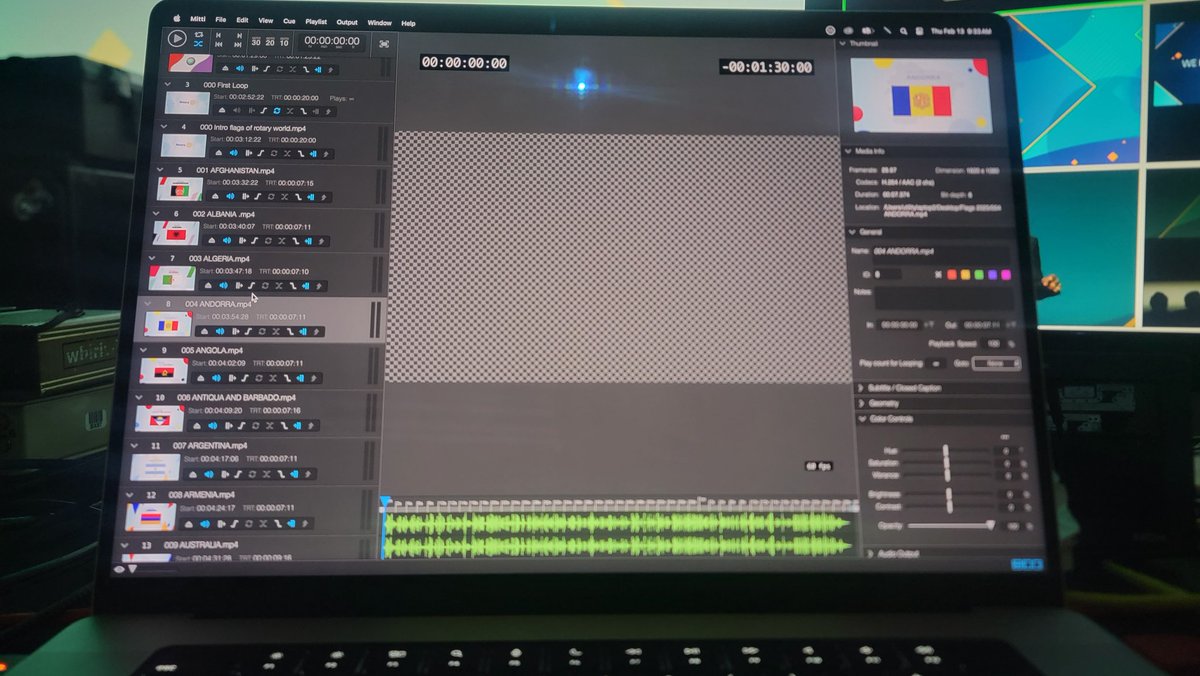Open the File menu
The image size is (1200, 676).
(220, 19)
